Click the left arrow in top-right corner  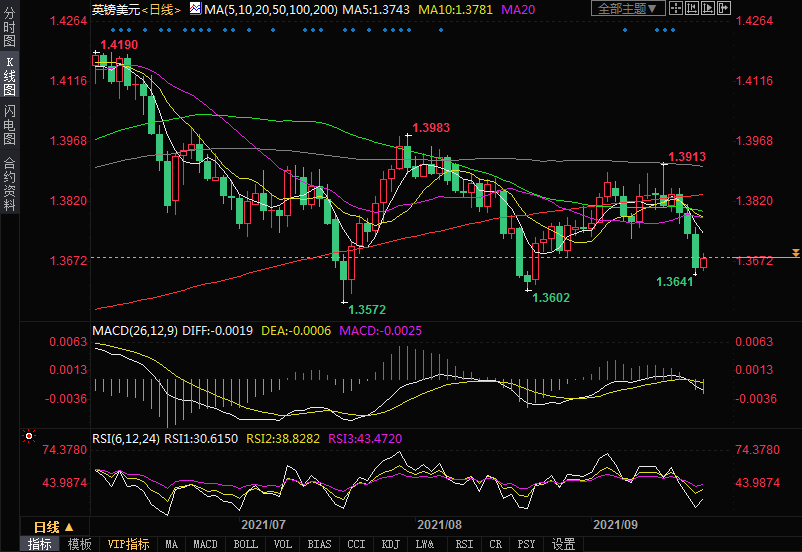coord(694,9)
